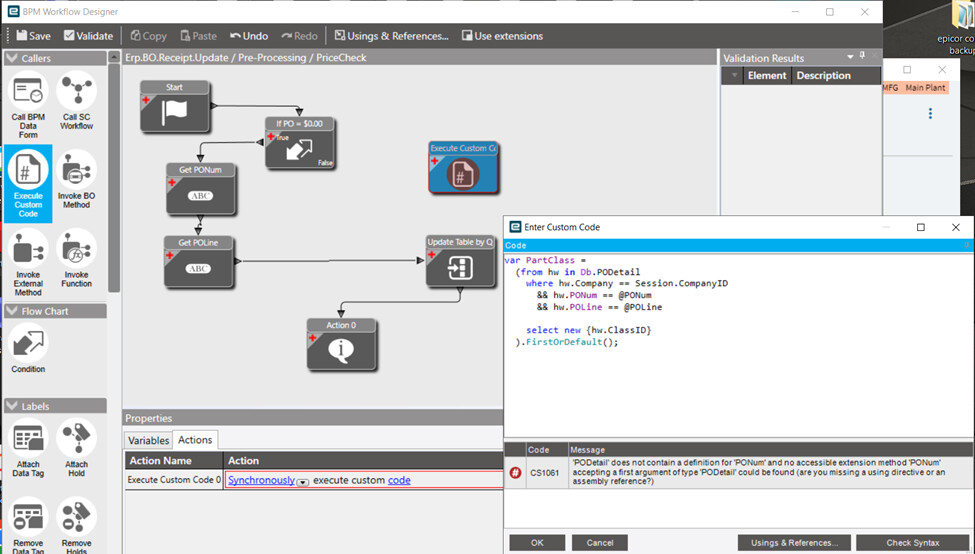Screen dimensions: 975x554
Task: Open the Synchronously dropdown arrow
Action: click(303, 482)
